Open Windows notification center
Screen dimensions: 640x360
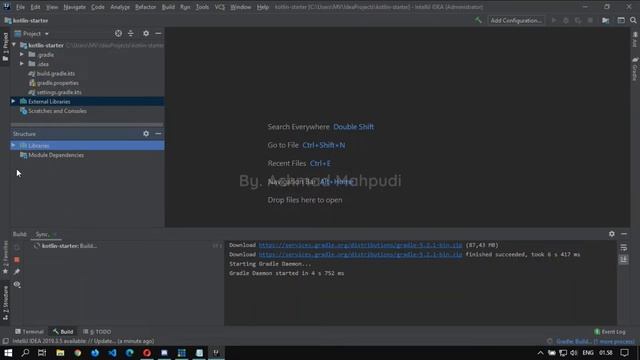tap(624, 353)
